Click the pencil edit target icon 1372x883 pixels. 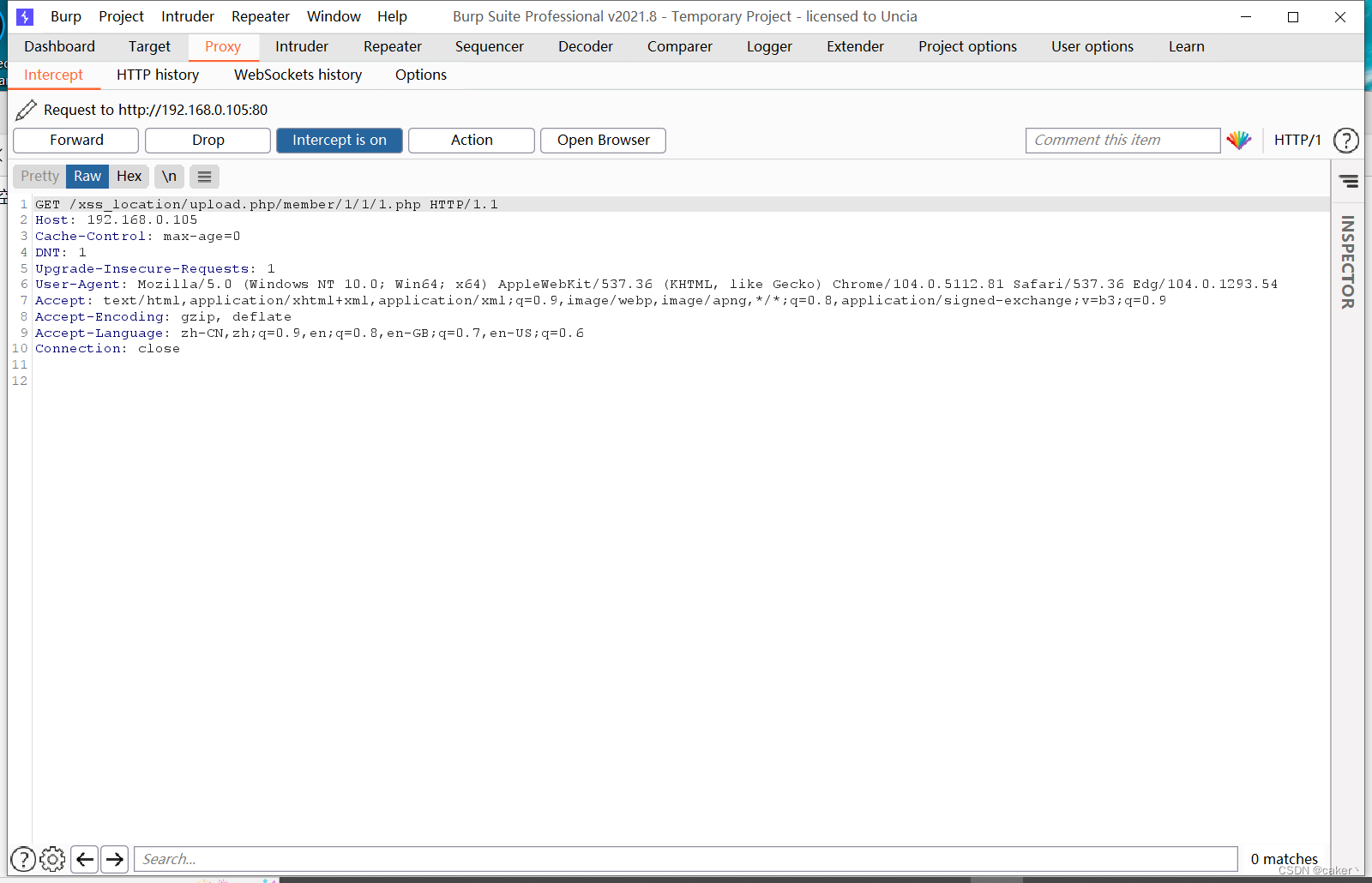(x=27, y=110)
